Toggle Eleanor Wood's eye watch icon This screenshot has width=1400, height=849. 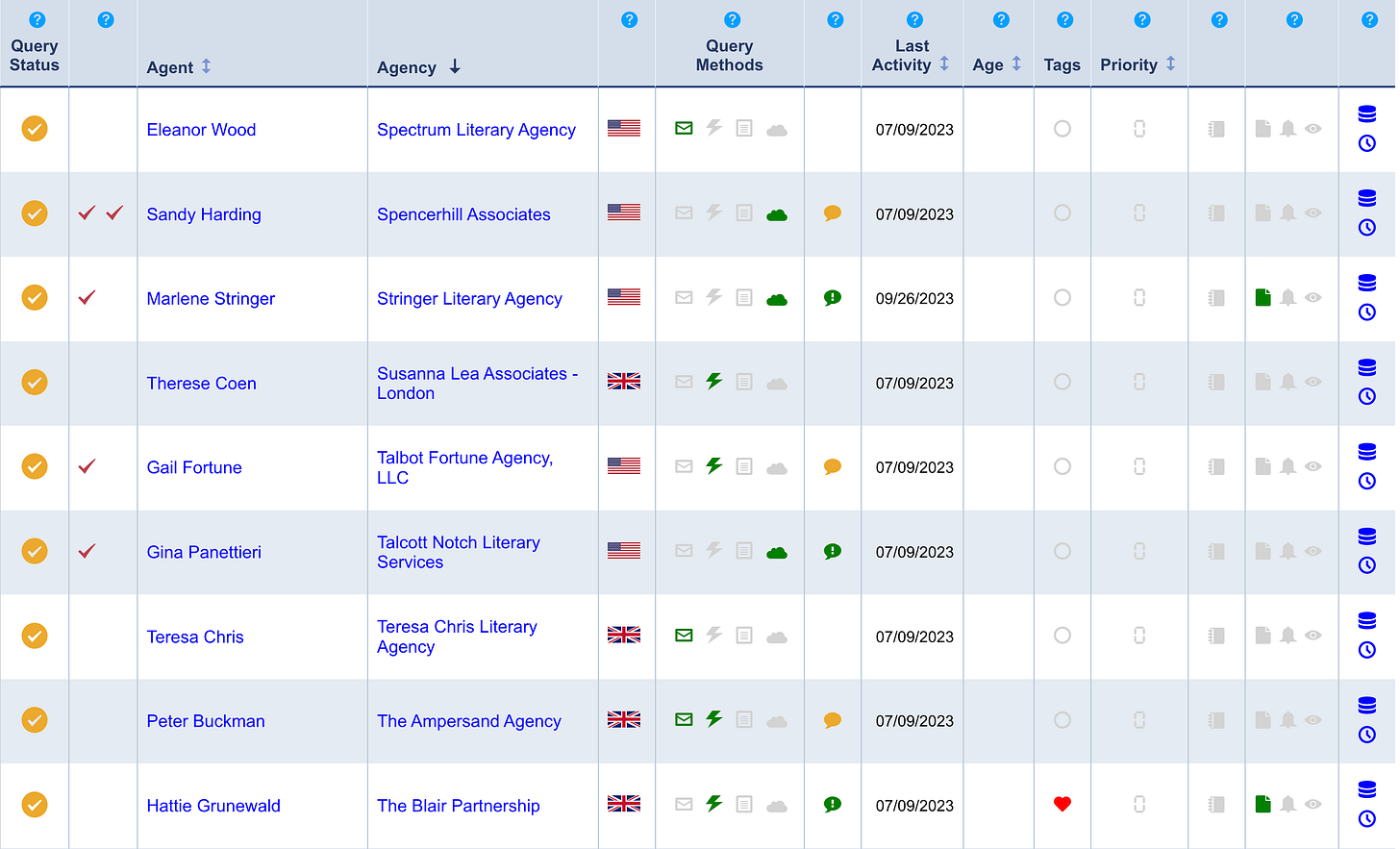pyautogui.click(x=1313, y=128)
